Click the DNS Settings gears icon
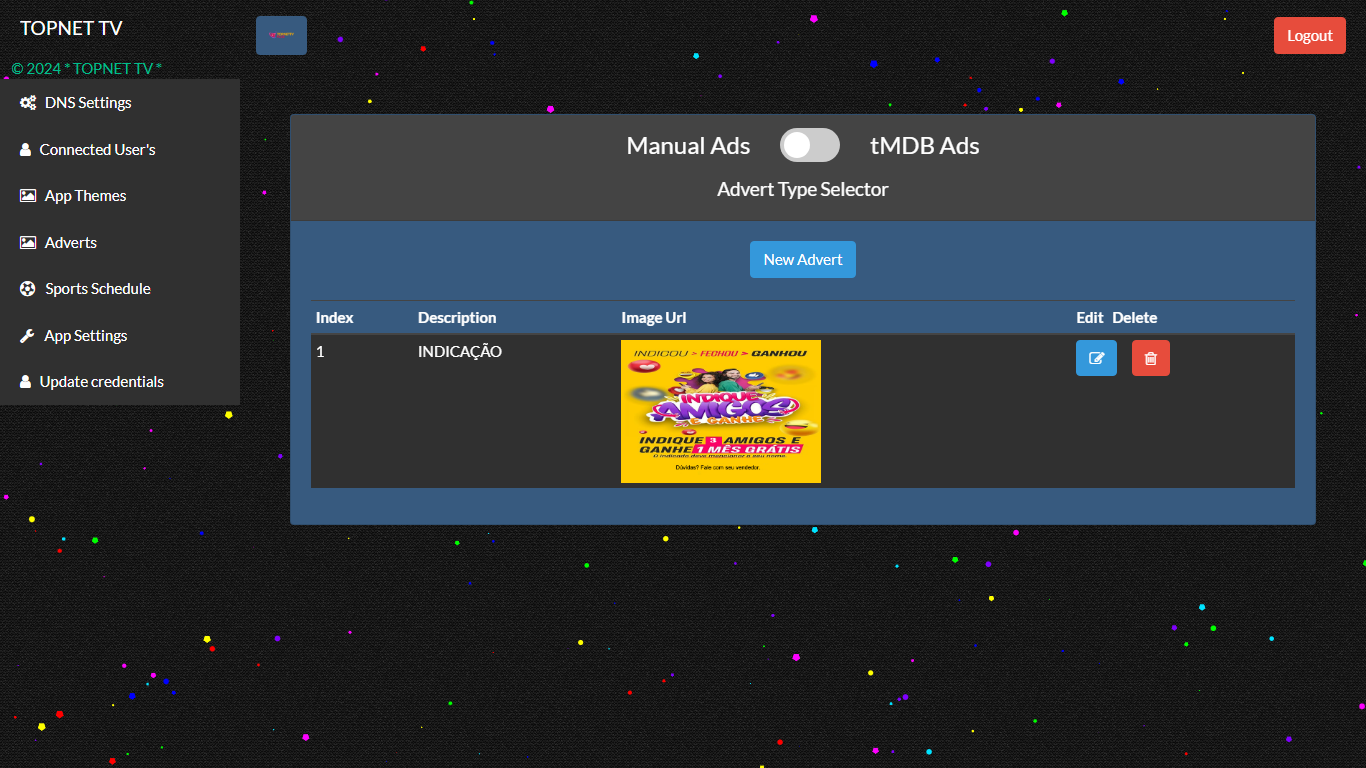Image resolution: width=1366 pixels, height=768 pixels. (x=28, y=103)
